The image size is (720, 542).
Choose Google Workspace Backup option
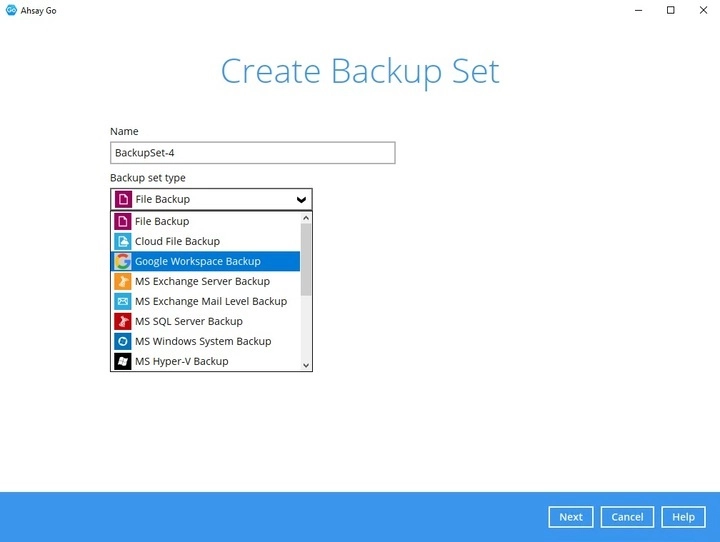pos(206,261)
